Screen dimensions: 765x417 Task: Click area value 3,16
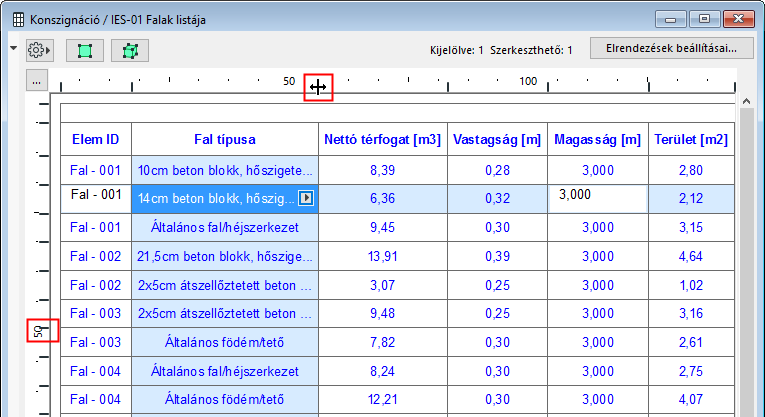pyautogui.click(x=691, y=313)
